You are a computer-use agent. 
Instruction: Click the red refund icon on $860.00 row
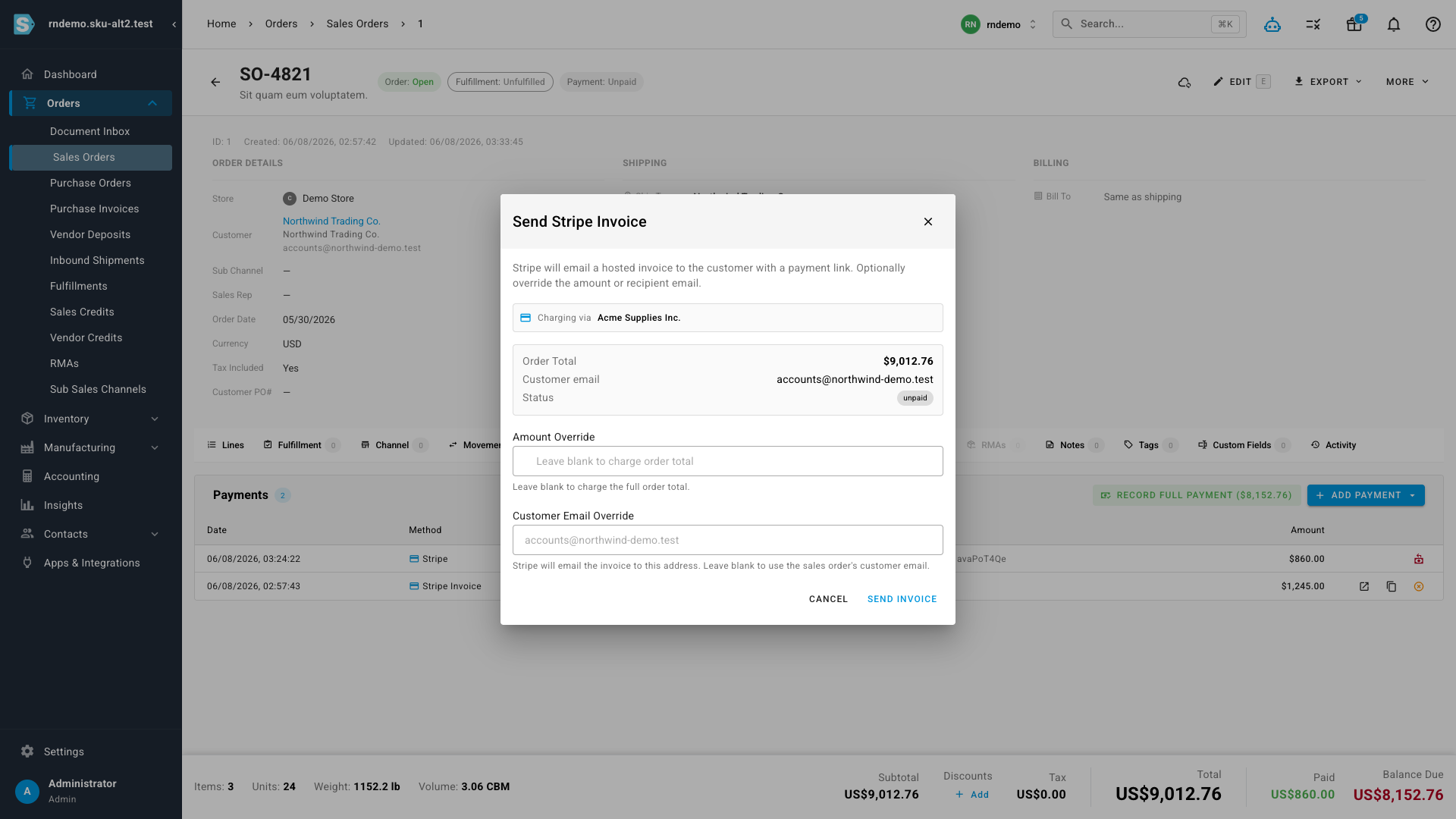tap(1418, 559)
